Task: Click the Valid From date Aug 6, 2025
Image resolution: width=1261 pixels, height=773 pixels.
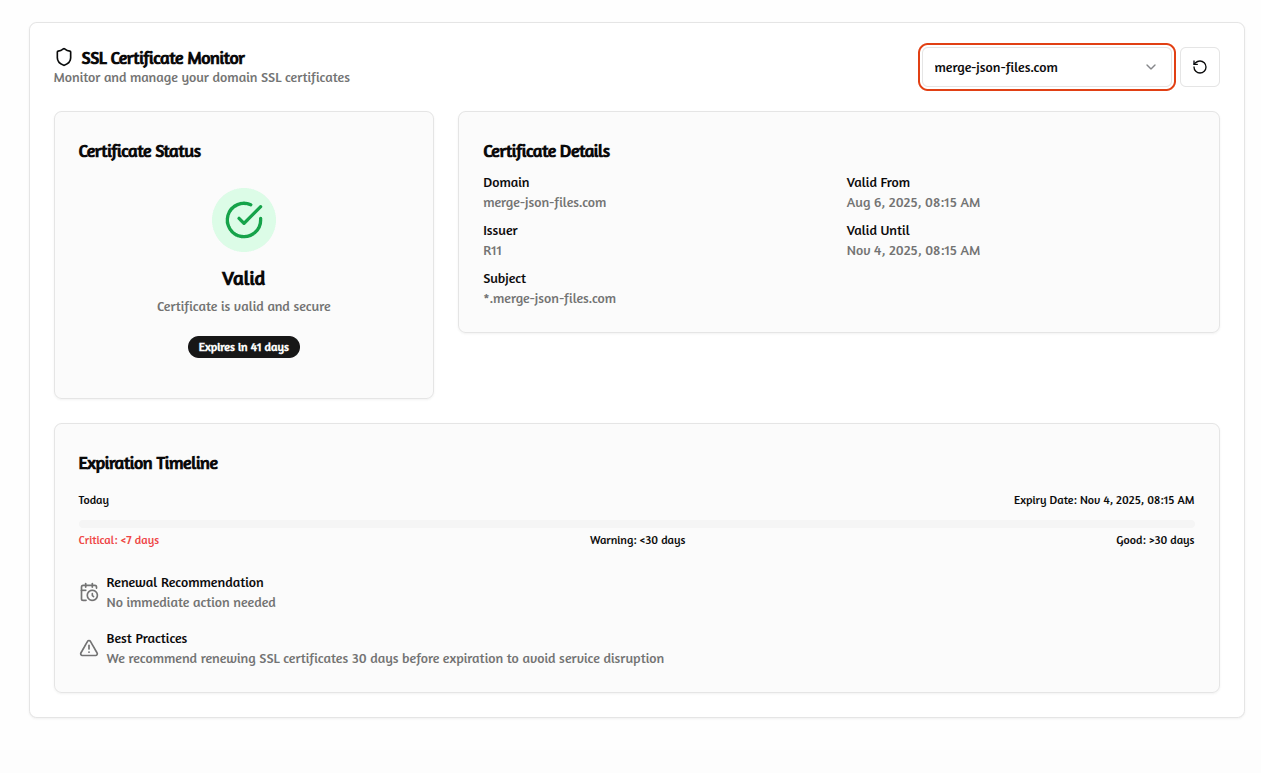Action: click(x=912, y=202)
